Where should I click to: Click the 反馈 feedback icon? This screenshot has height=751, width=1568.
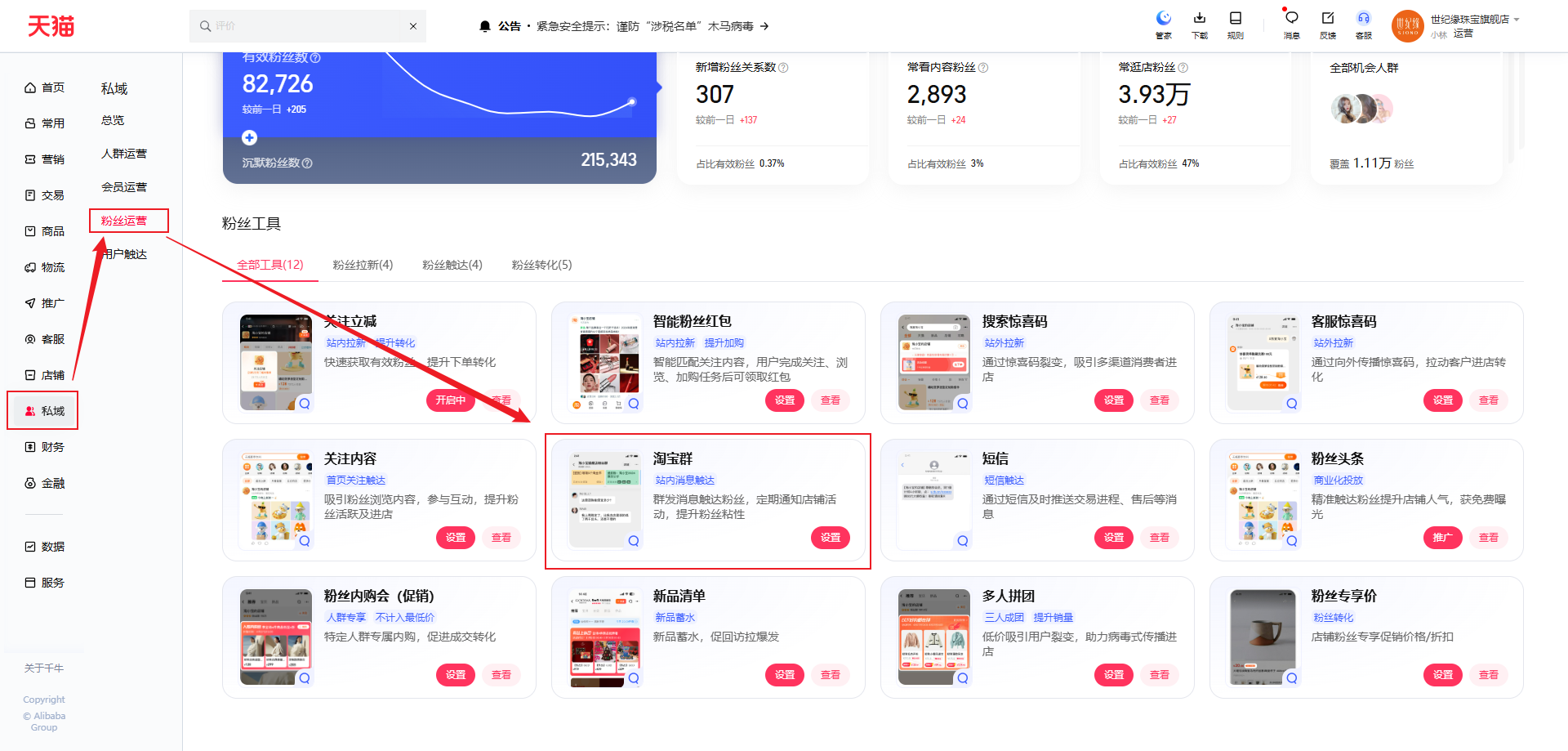coord(1328,20)
